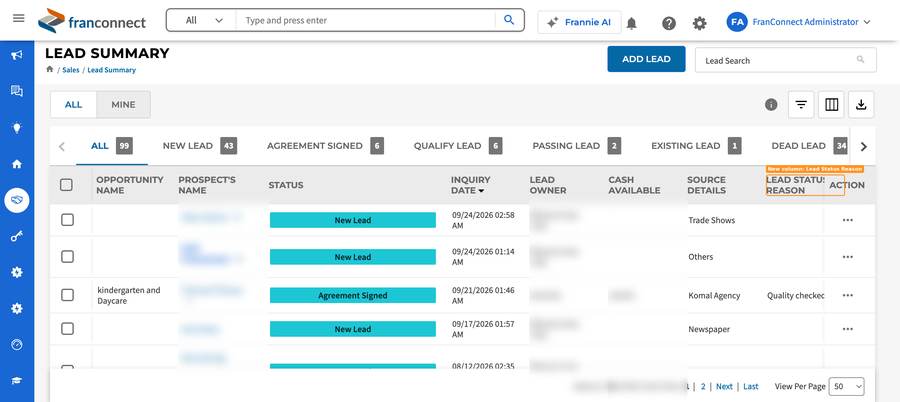
Task: Click the ADD LEAD button
Action: [x=646, y=59]
